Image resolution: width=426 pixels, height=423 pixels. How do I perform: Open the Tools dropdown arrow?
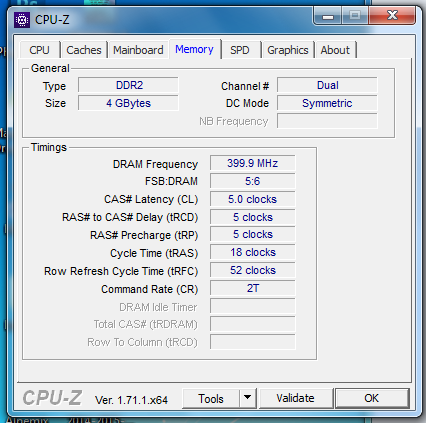247,398
